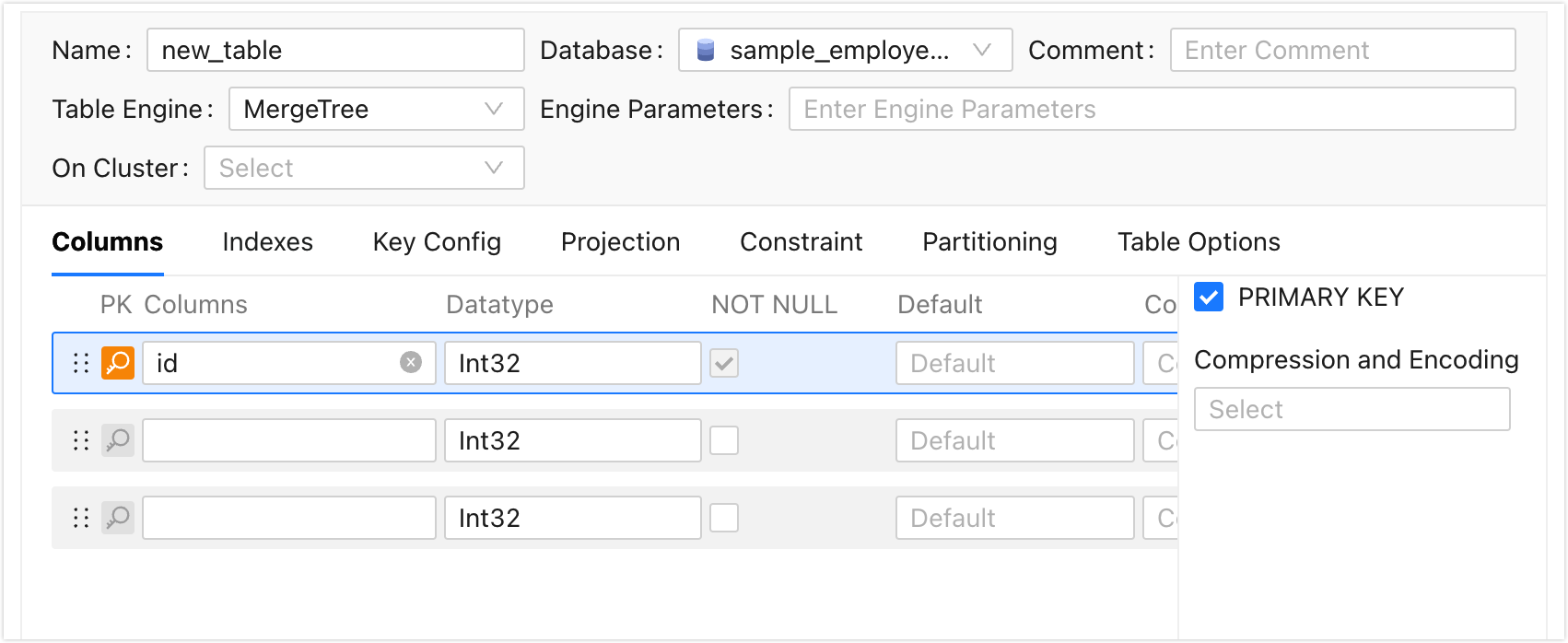The image size is (1568, 643).
Task: Switch to the Columns tab
Action: tap(108, 241)
